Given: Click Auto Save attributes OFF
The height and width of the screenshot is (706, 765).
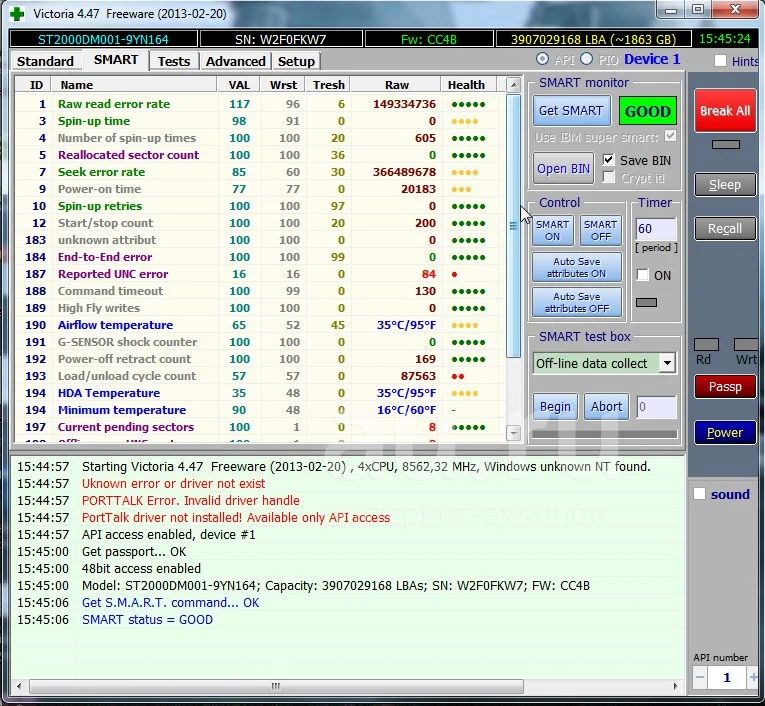Looking at the screenshot, I should click(577, 303).
